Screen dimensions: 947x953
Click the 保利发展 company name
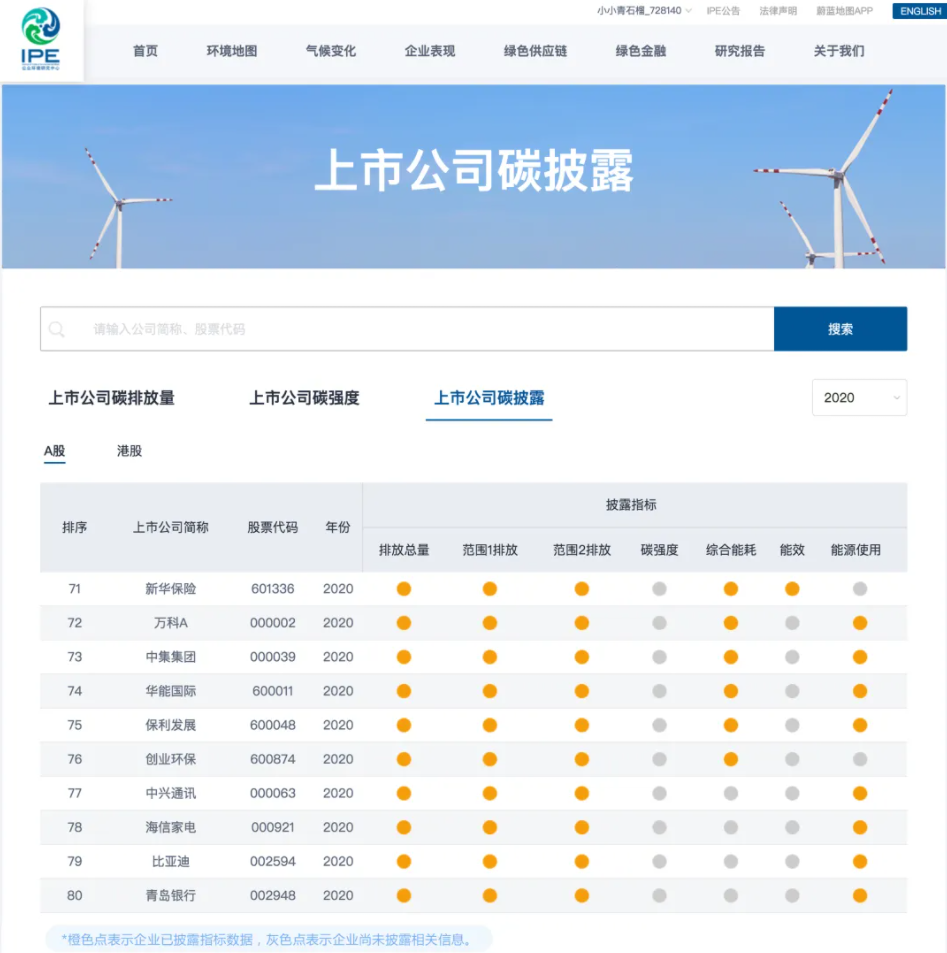coord(171,725)
